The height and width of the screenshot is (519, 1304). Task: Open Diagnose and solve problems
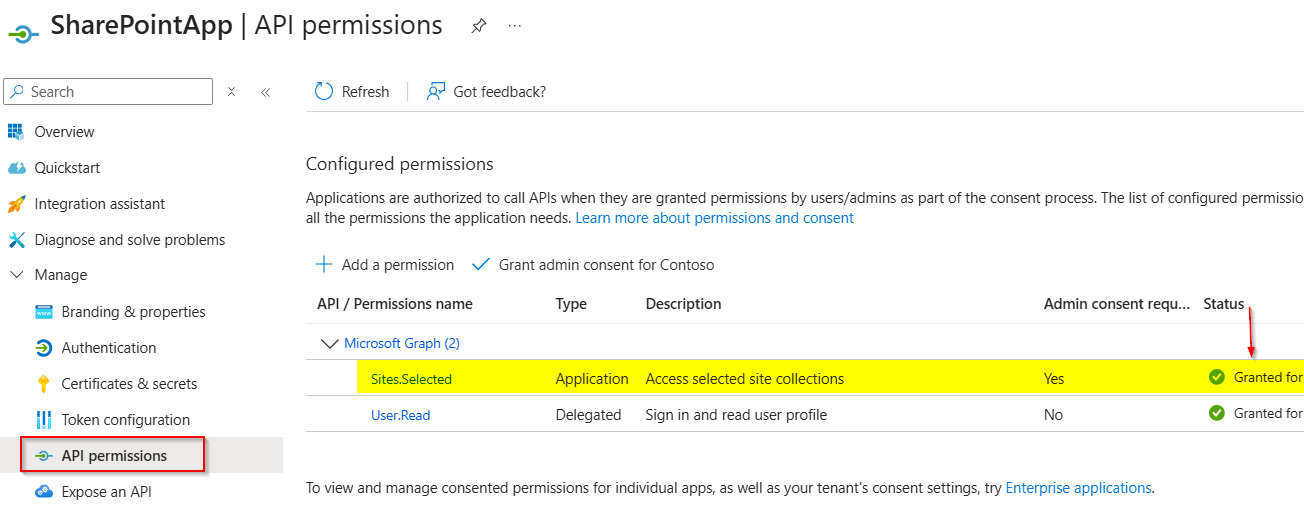129,240
